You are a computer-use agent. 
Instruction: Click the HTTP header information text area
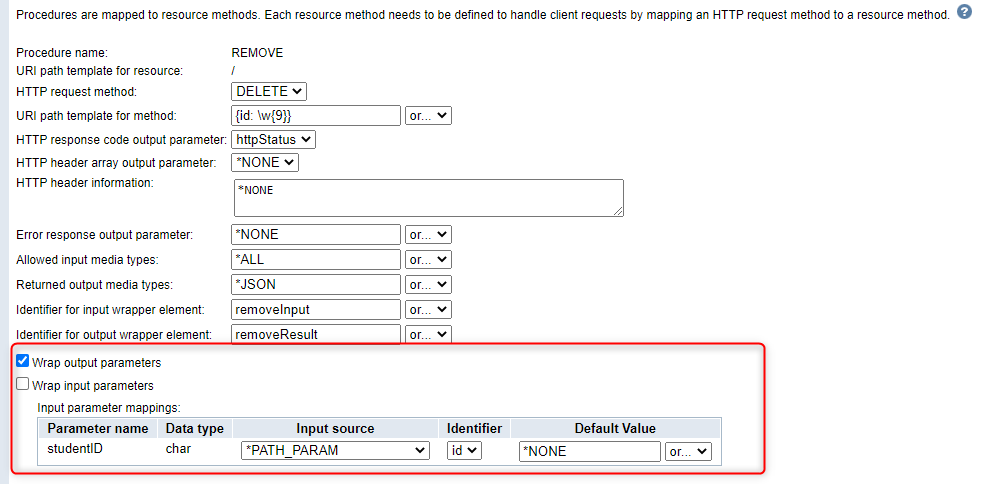[428, 198]
